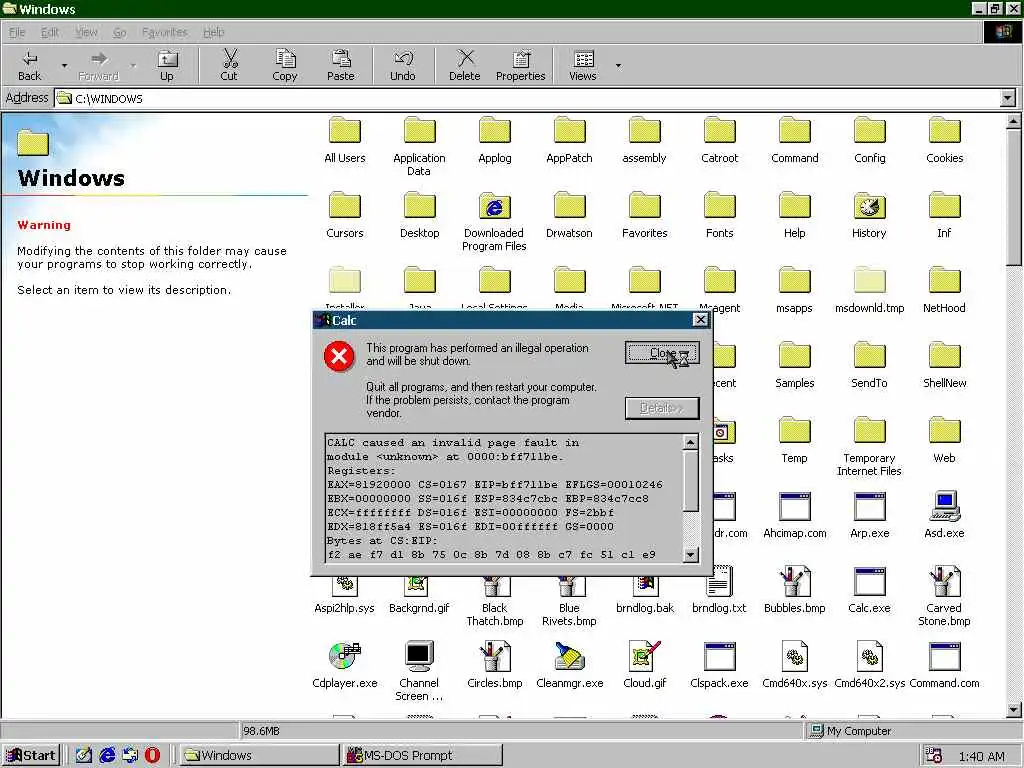This screenshot has width=1024, height=768.
Task: Open the View menu
Action: [86, 32]
